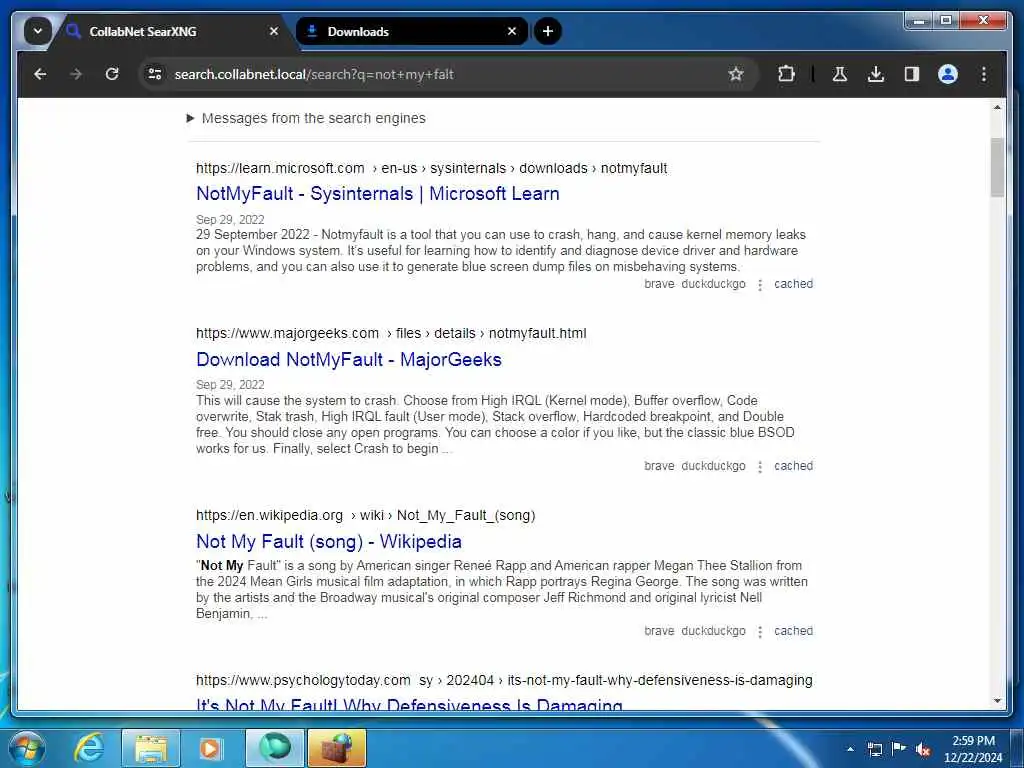
Task: Open cached link for MajorGeeks result
Action: pos(793,466)
